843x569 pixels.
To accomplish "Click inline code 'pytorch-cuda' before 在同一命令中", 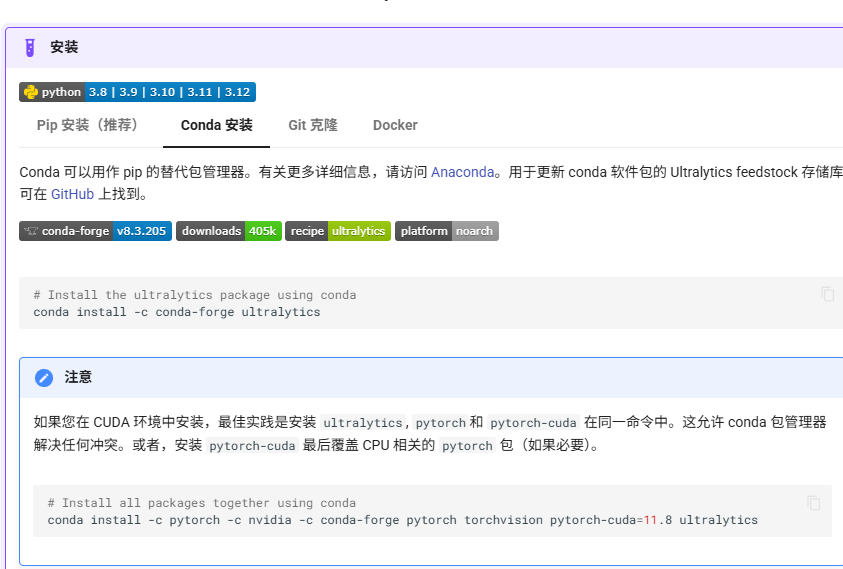I will pos(533,423).
